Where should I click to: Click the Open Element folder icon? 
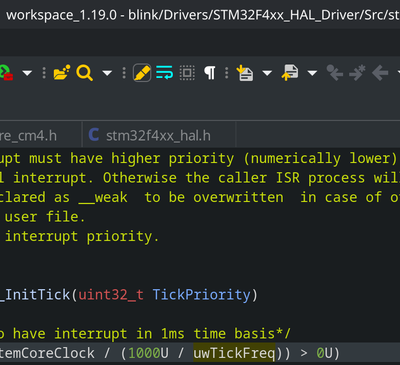coord(62,73)
